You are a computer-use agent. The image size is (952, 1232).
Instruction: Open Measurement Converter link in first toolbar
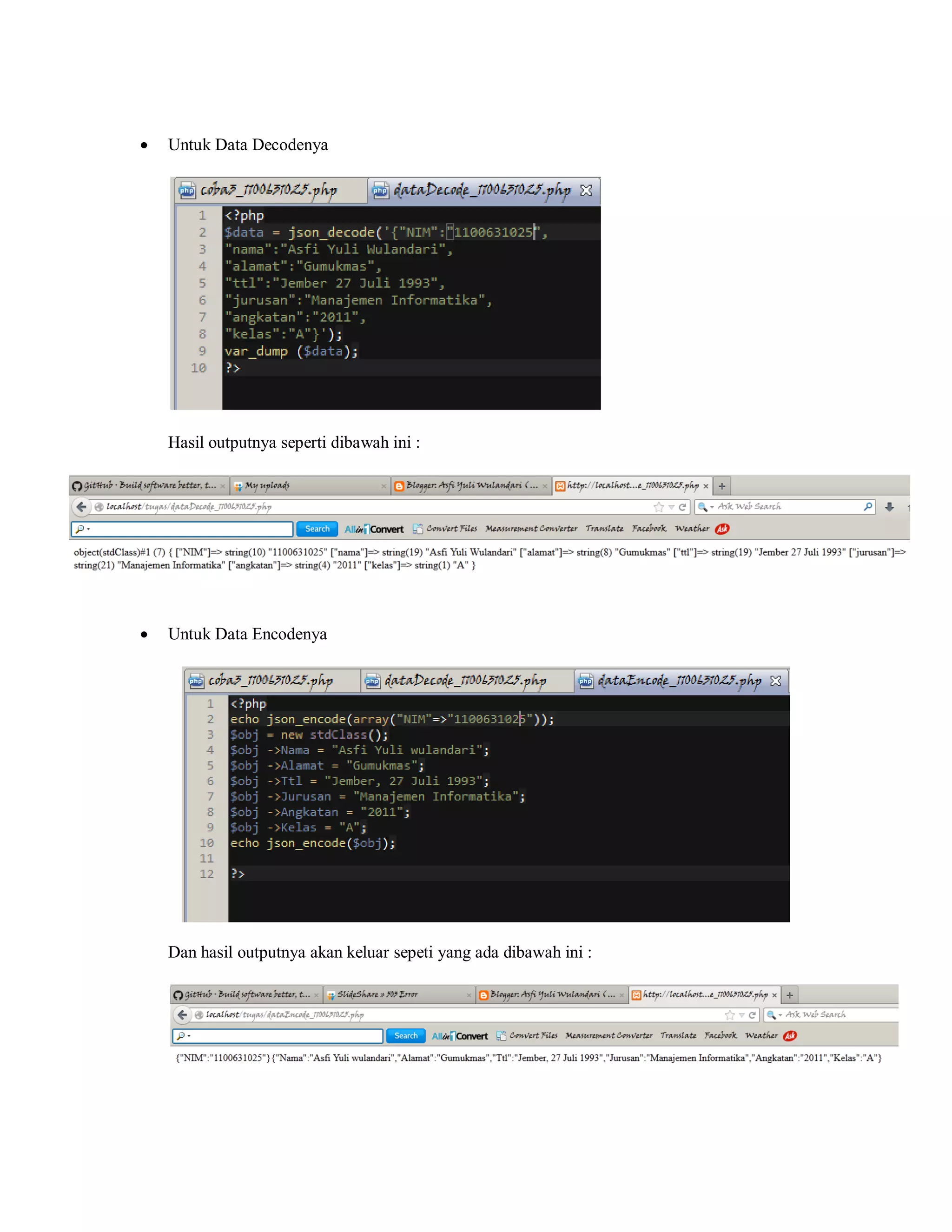531,529
